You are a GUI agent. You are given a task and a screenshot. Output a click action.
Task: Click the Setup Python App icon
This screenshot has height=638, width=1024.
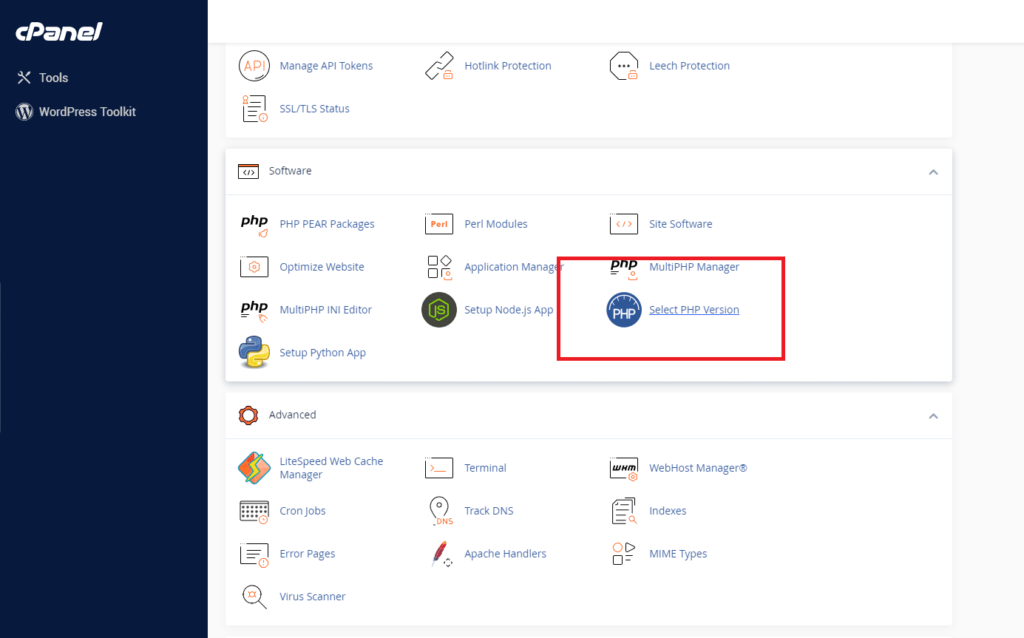point(254,353)
